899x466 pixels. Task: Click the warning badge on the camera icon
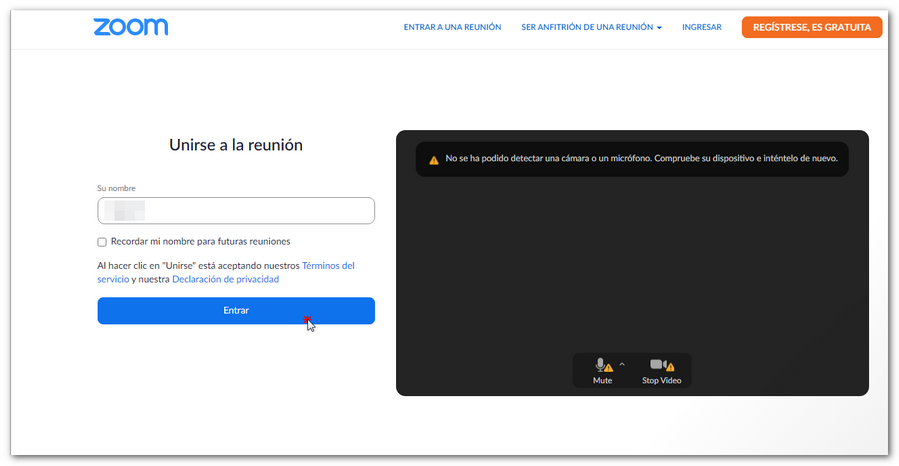pos(670,368)
